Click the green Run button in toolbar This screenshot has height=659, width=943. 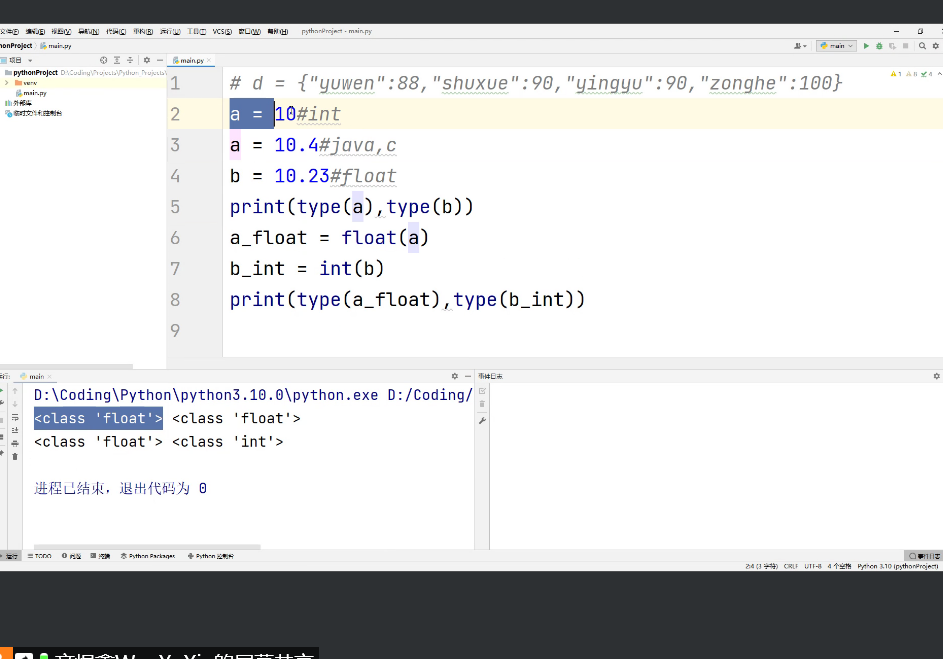click(x=866, y=46)
